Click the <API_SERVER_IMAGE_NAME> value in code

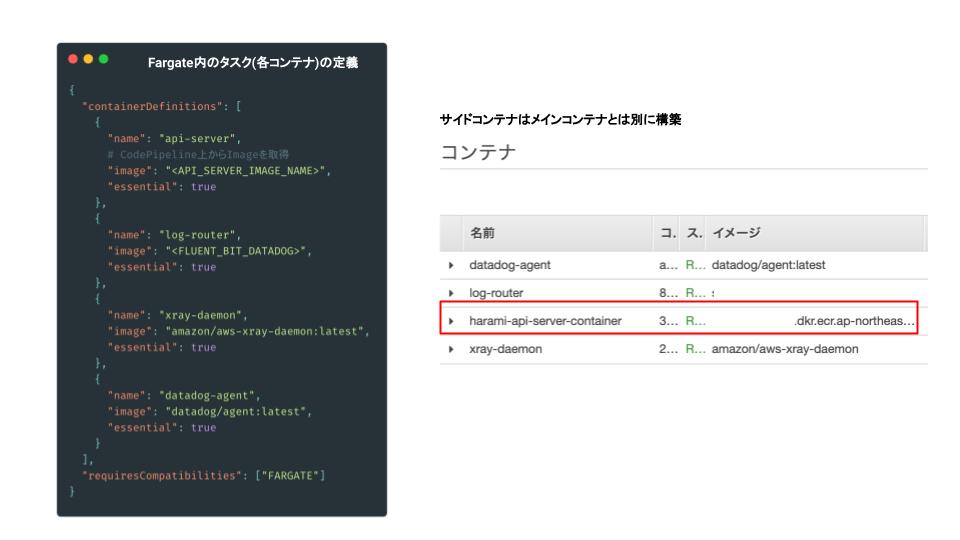[x=247, y=171]
